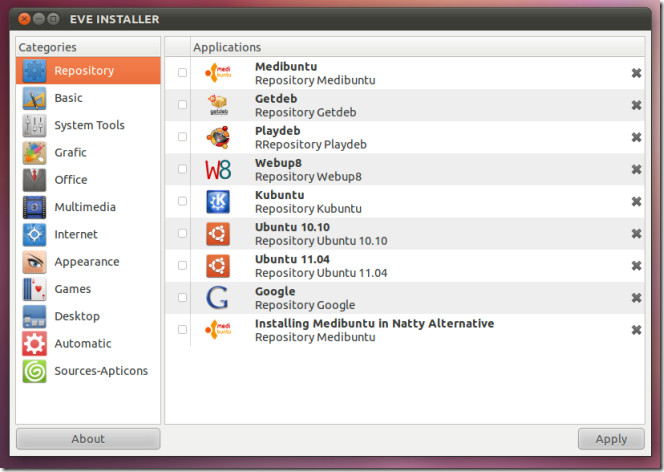Viewport: 664px width, 472px height.
Task: Click the Repository category gear icon
Action: (x=34, y=71)
